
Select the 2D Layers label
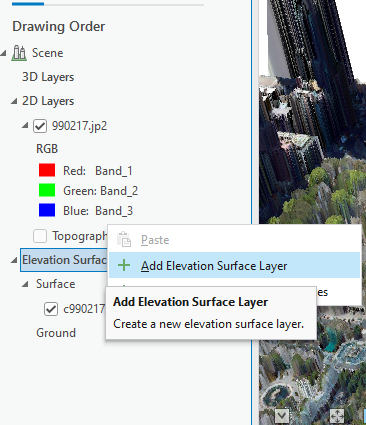pyautogui.click(x=48, y=101)
